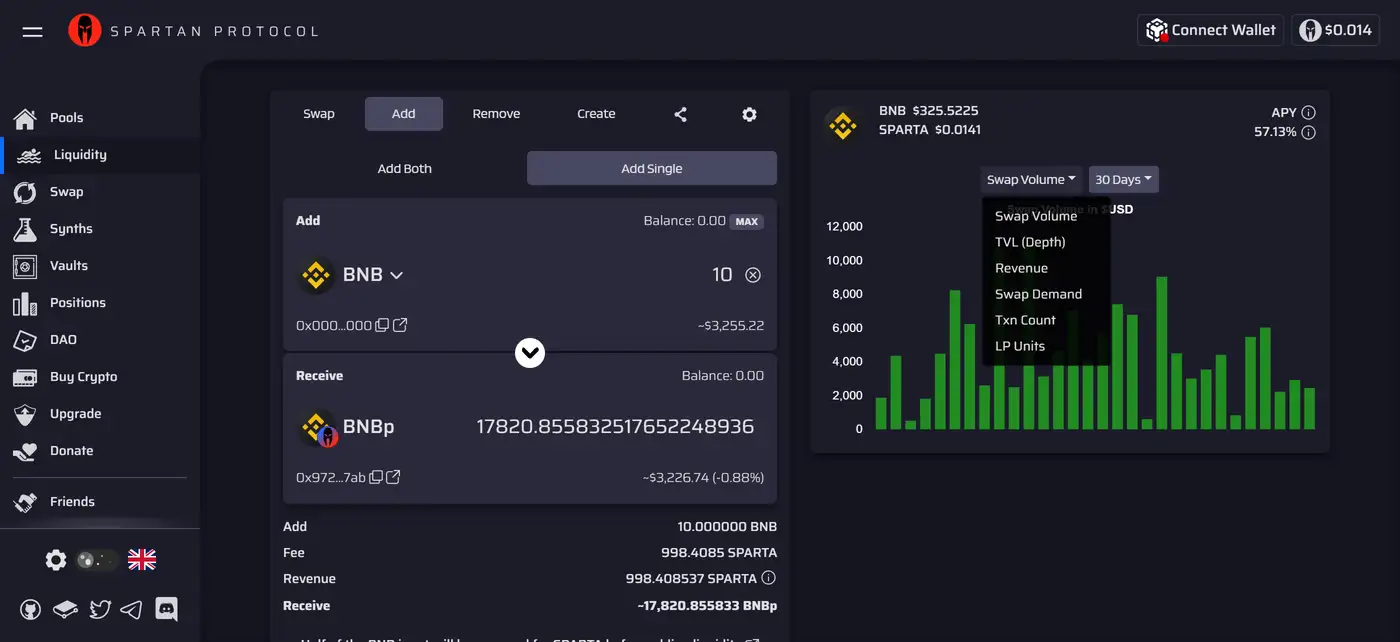This screenshot has height=642, width=1400.
Task: Open BNBp address in explorer
Action: pyautogui.click(x=393, y=477)
